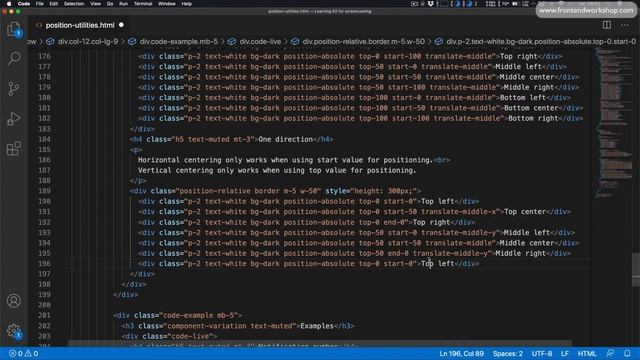
Task: Select breadcrumb div.code-example.mb-5
Action: (179, 41)
